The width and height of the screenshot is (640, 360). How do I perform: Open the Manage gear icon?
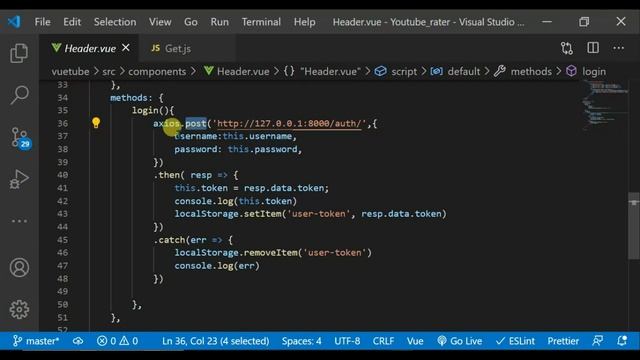[x=19, y=309]
